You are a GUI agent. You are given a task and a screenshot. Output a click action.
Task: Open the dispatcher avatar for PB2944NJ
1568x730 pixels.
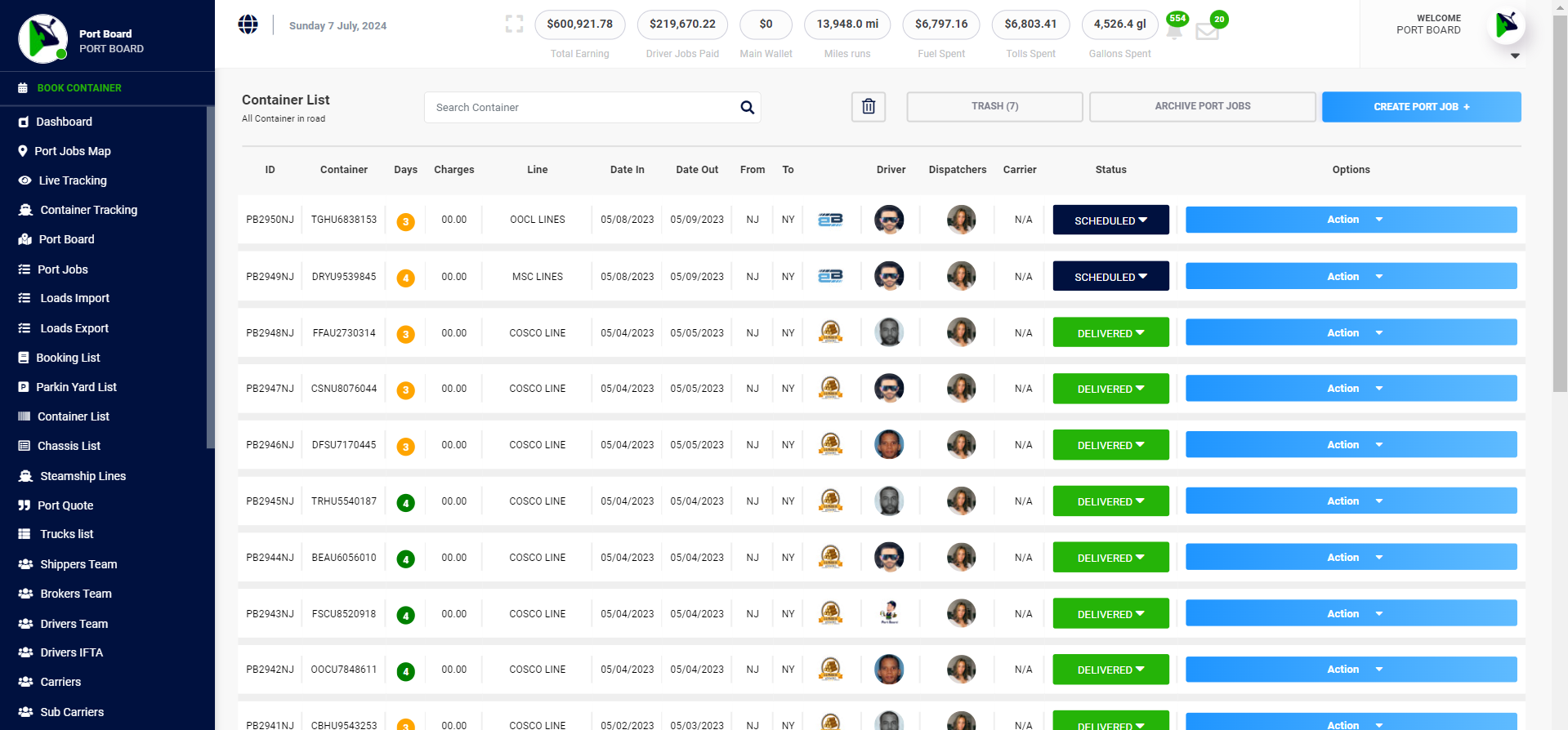[962, 557]
